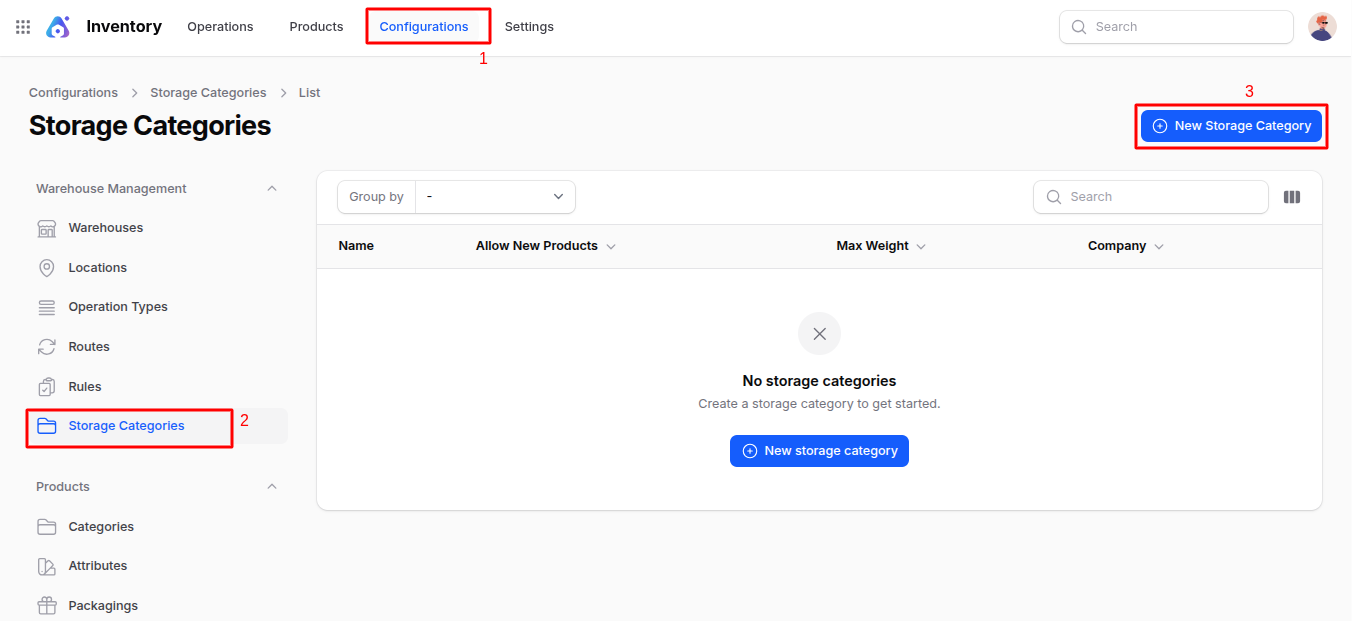Click the Inventory app logo
1352x621 pixels.
click(58, 26)
